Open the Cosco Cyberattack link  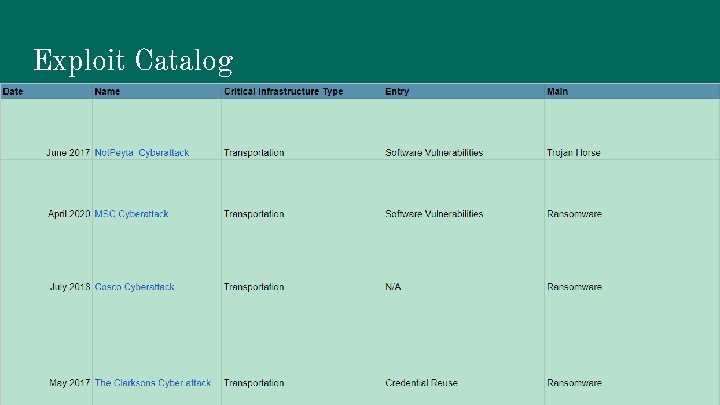coord(134,287)
